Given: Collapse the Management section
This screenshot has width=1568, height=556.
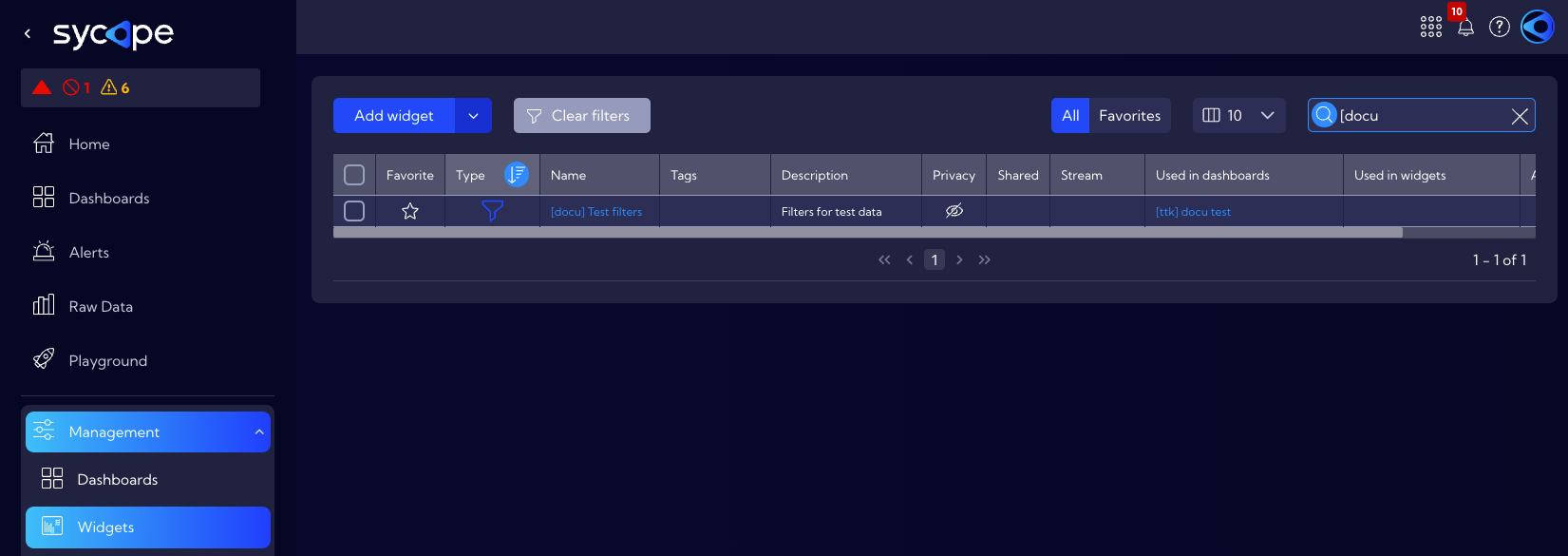Looking at the screenshot, I should click(259, 432).
